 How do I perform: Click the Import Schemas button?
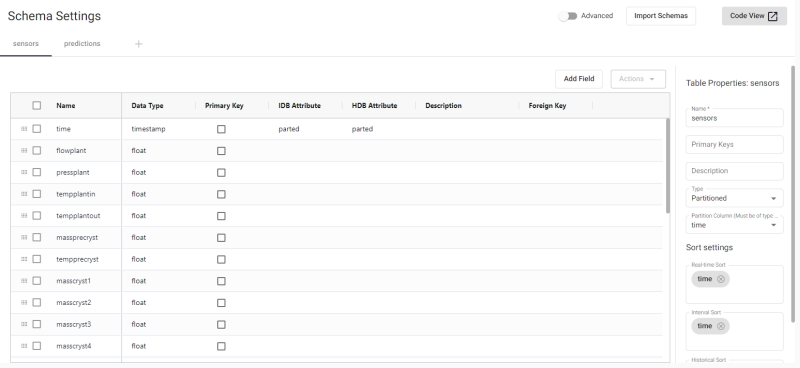coord(661,16)
